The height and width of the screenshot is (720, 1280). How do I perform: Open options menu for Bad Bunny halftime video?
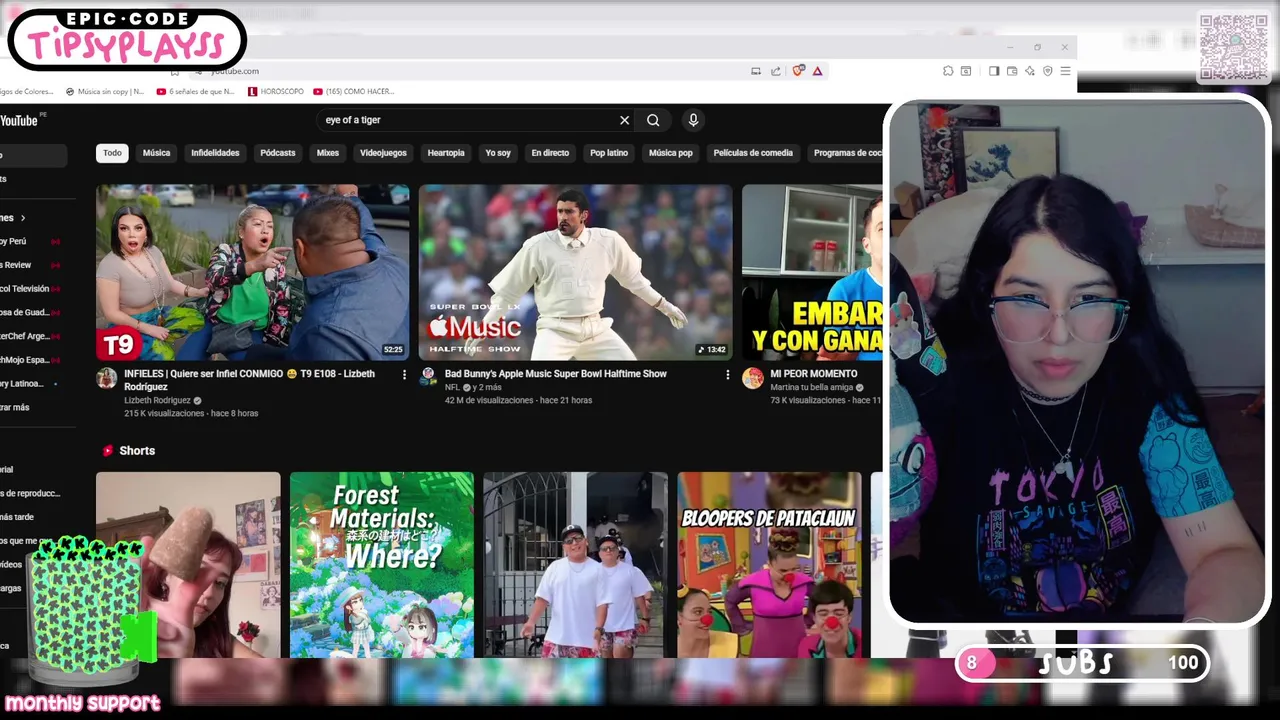[x=727, y=374]
